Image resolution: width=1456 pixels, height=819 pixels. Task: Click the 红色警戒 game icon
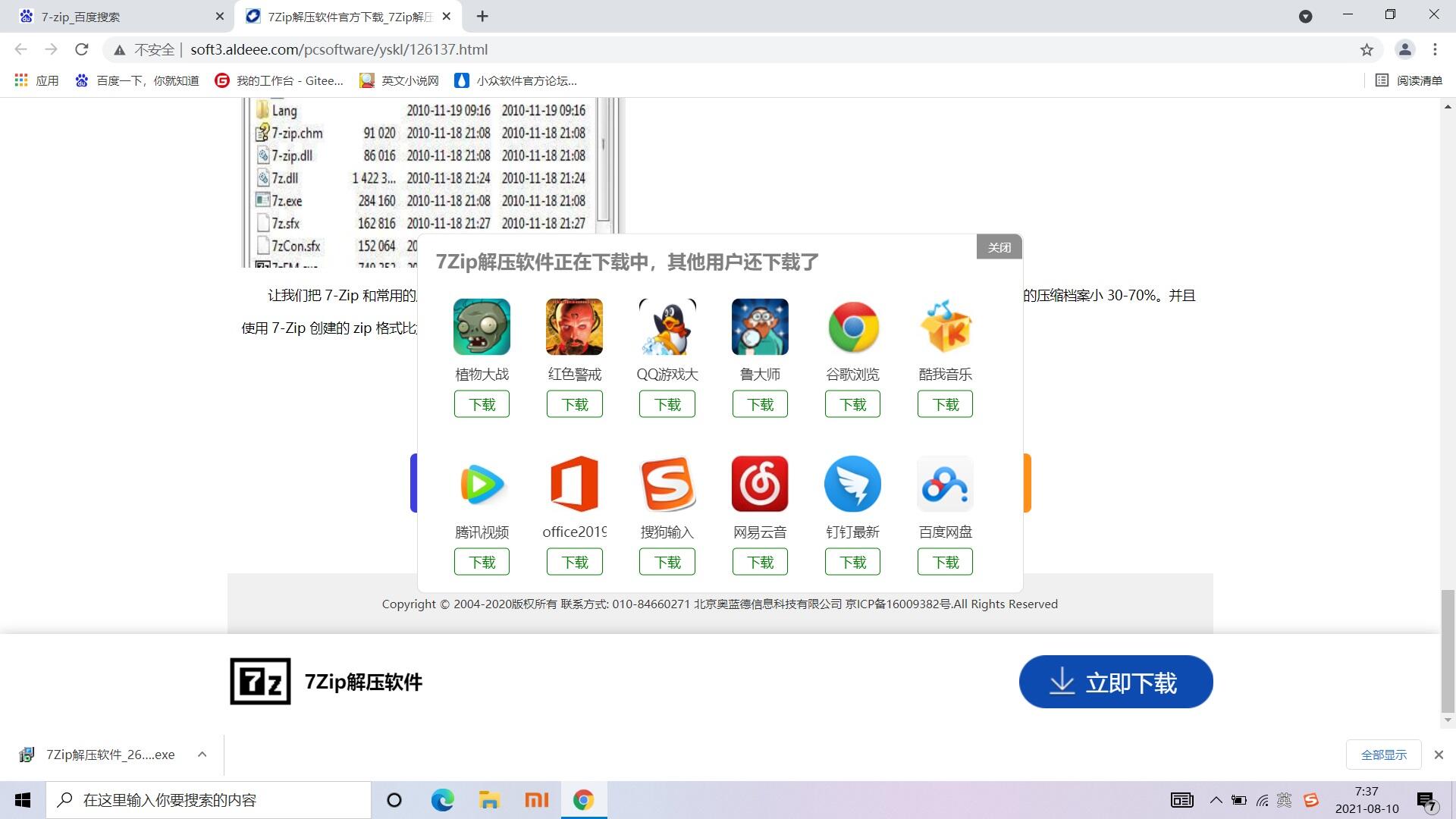574,327
